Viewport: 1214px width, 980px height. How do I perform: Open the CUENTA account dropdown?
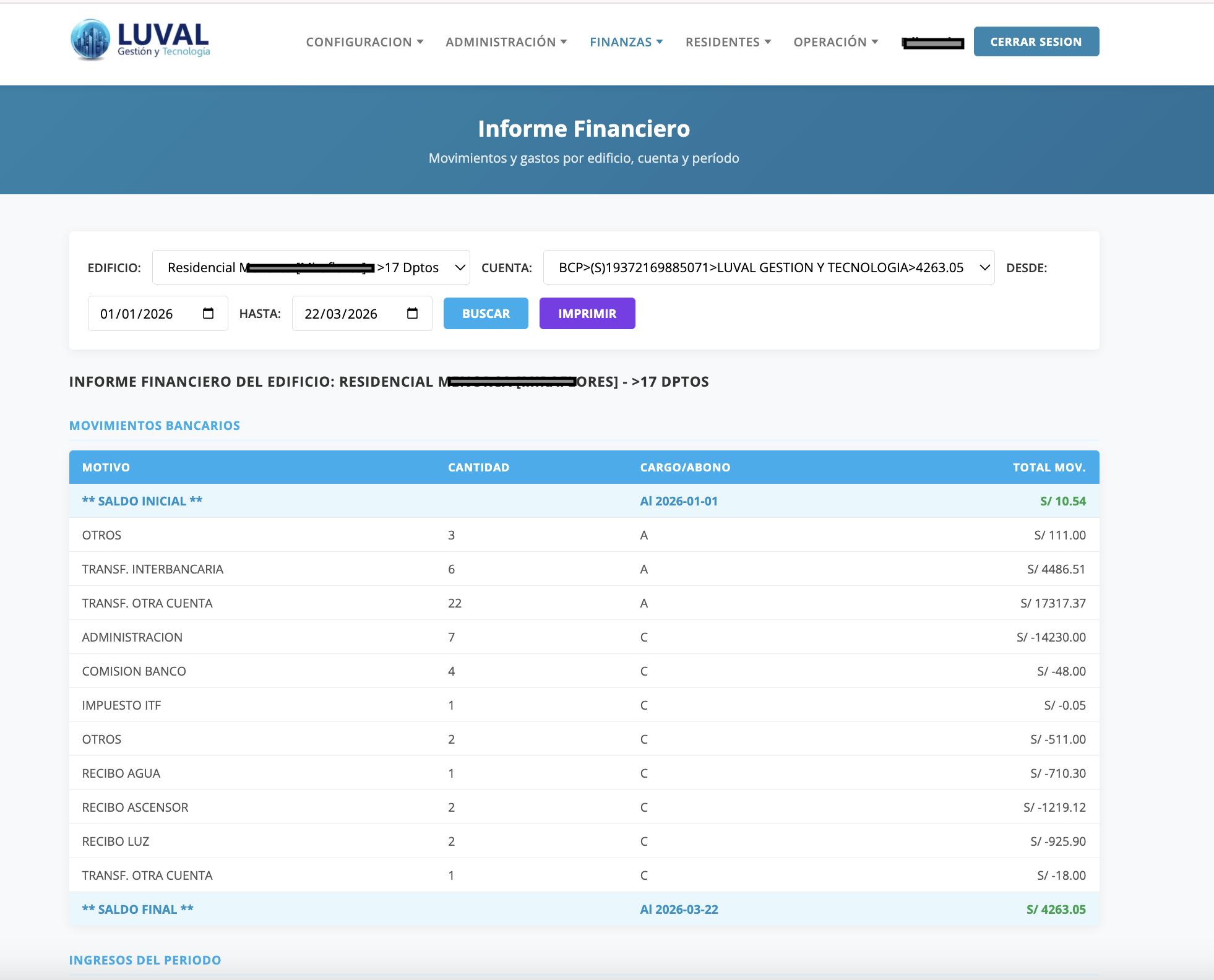(x=768, y=268)
